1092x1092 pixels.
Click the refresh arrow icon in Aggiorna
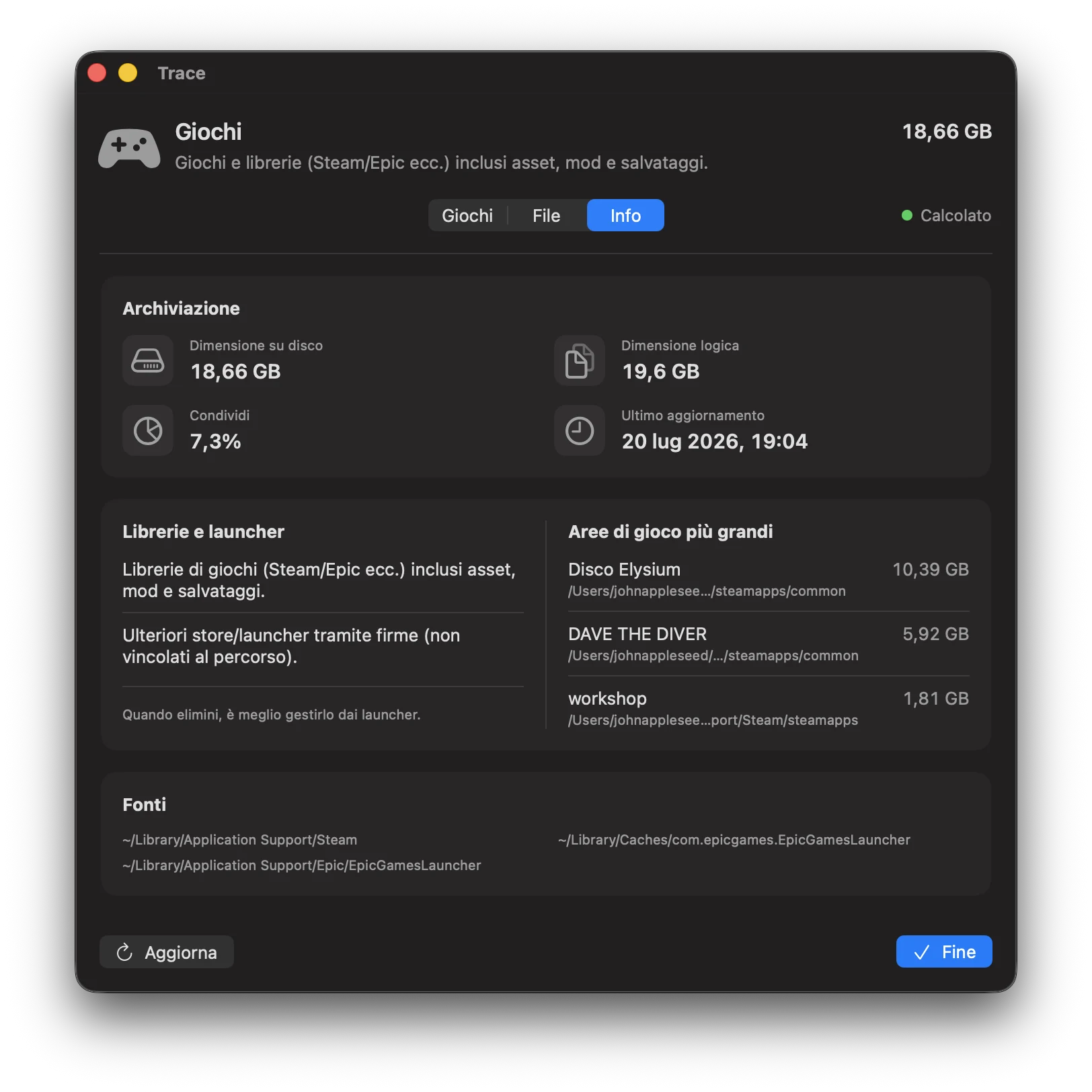tap(124, 952)
